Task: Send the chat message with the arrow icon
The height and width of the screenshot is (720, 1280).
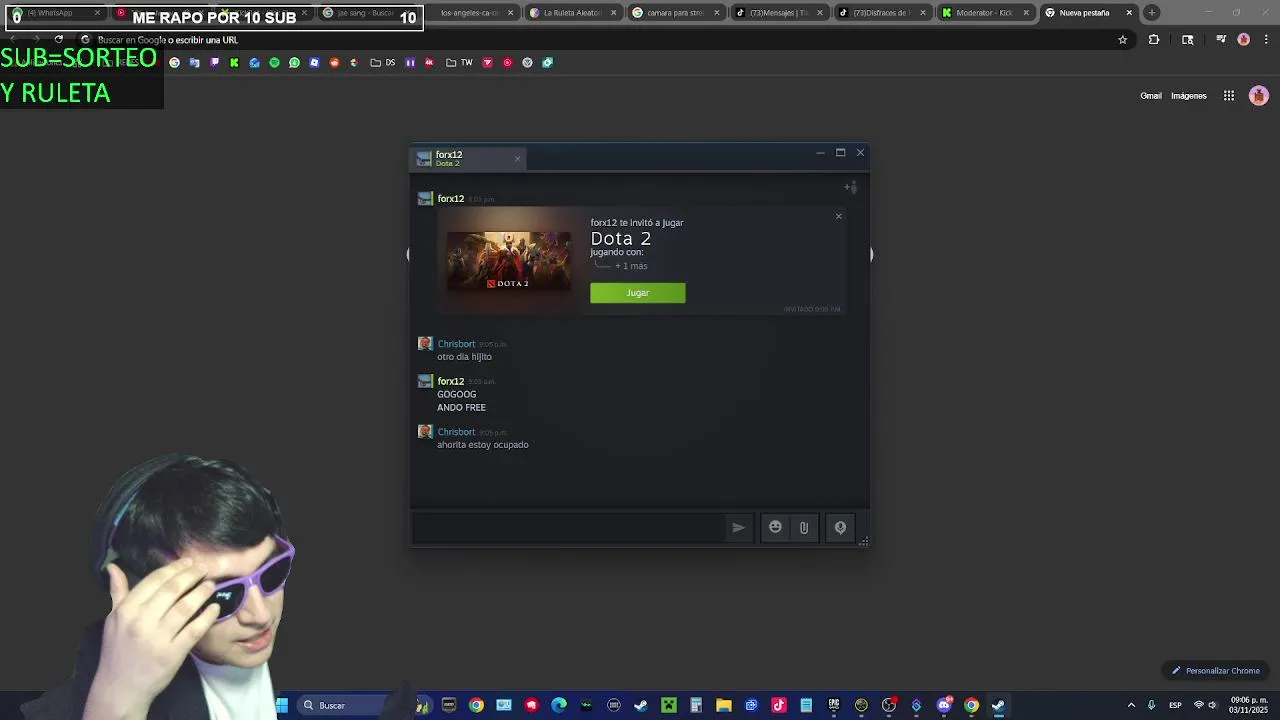Action: pyautogui.click(x=738, y=528)
